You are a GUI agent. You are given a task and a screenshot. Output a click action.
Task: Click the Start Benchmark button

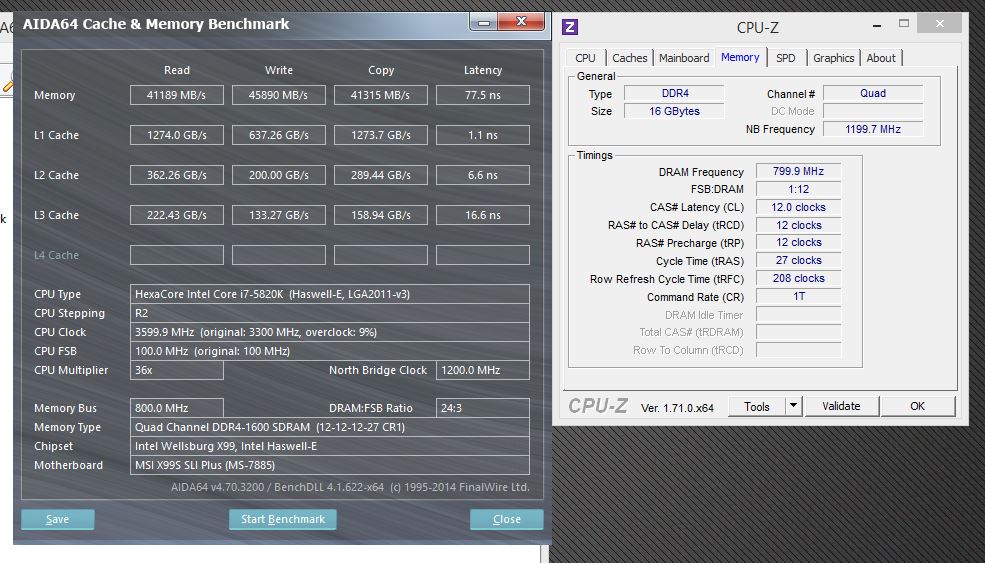(283, 519)
